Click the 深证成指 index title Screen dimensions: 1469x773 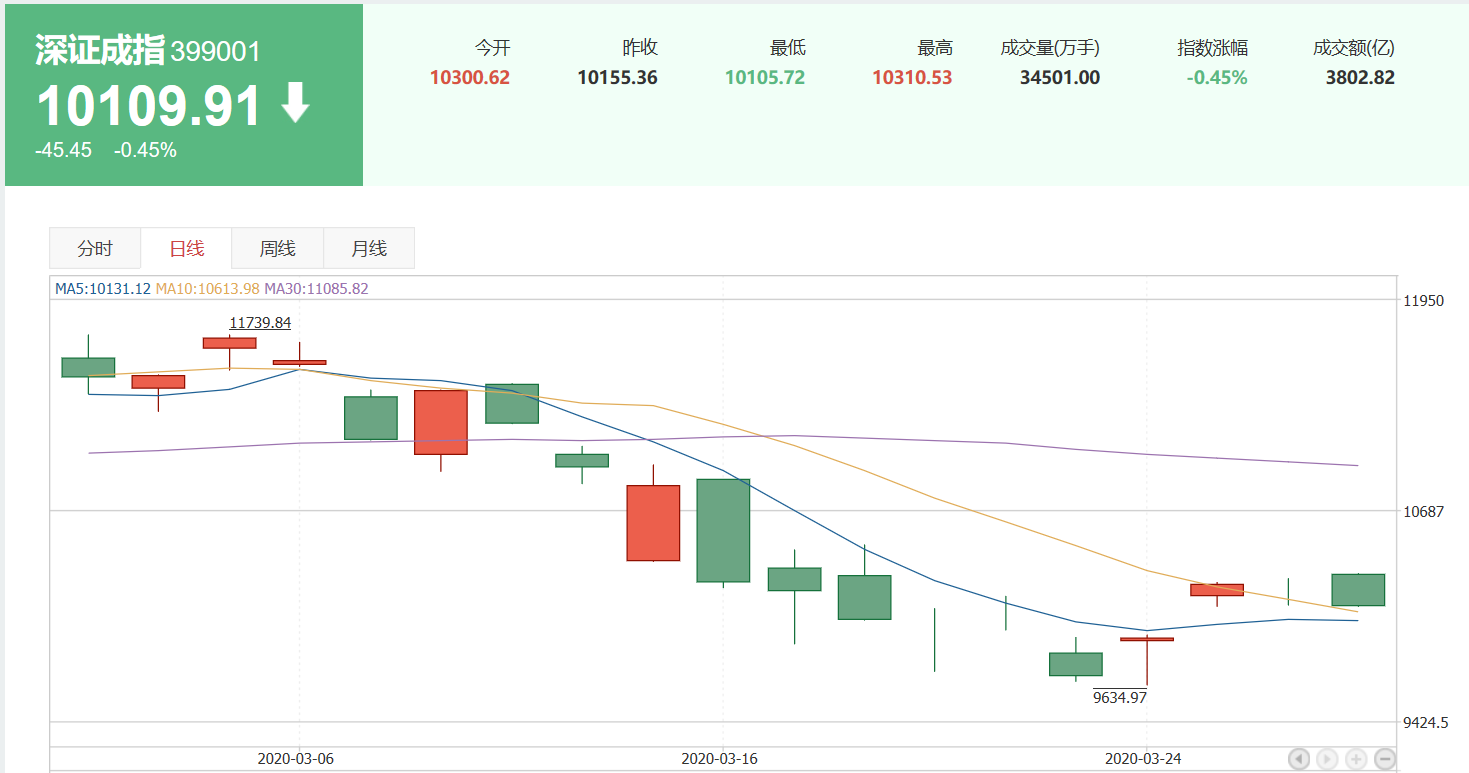point(99,50)
